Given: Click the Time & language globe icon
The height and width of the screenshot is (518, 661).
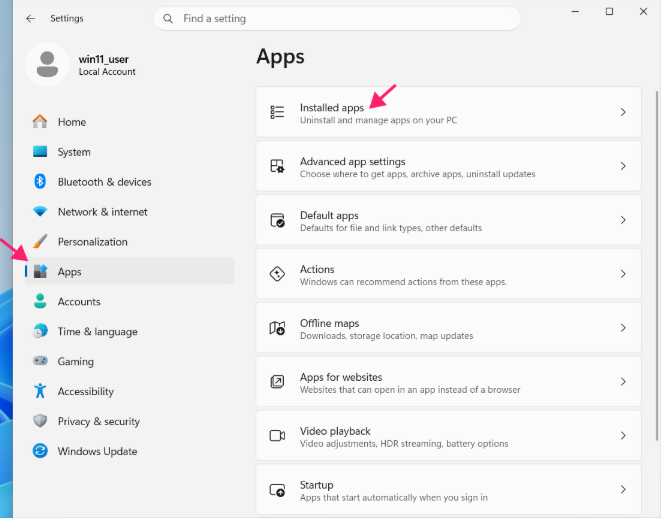Looking at the screenshot, I should point(40,331).
